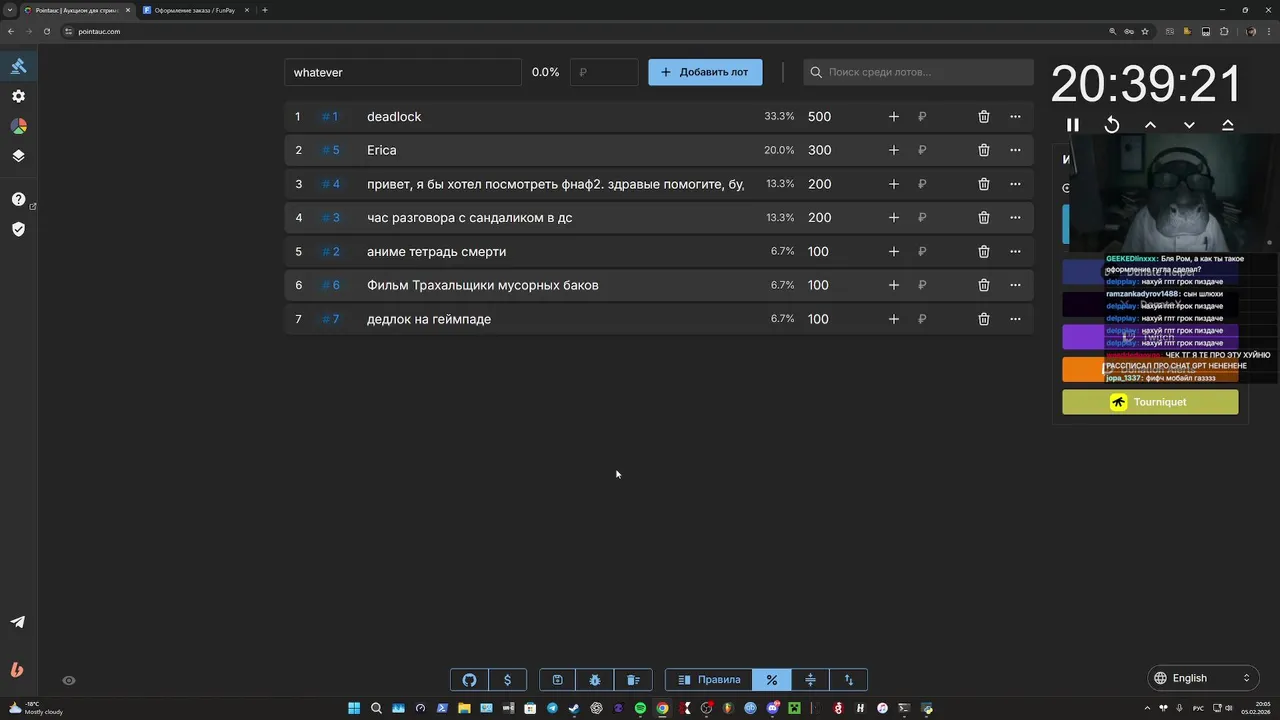Click the save icon in bottom toolbar
This screenshot has width=1280, height=720.
tap(557, 680)
